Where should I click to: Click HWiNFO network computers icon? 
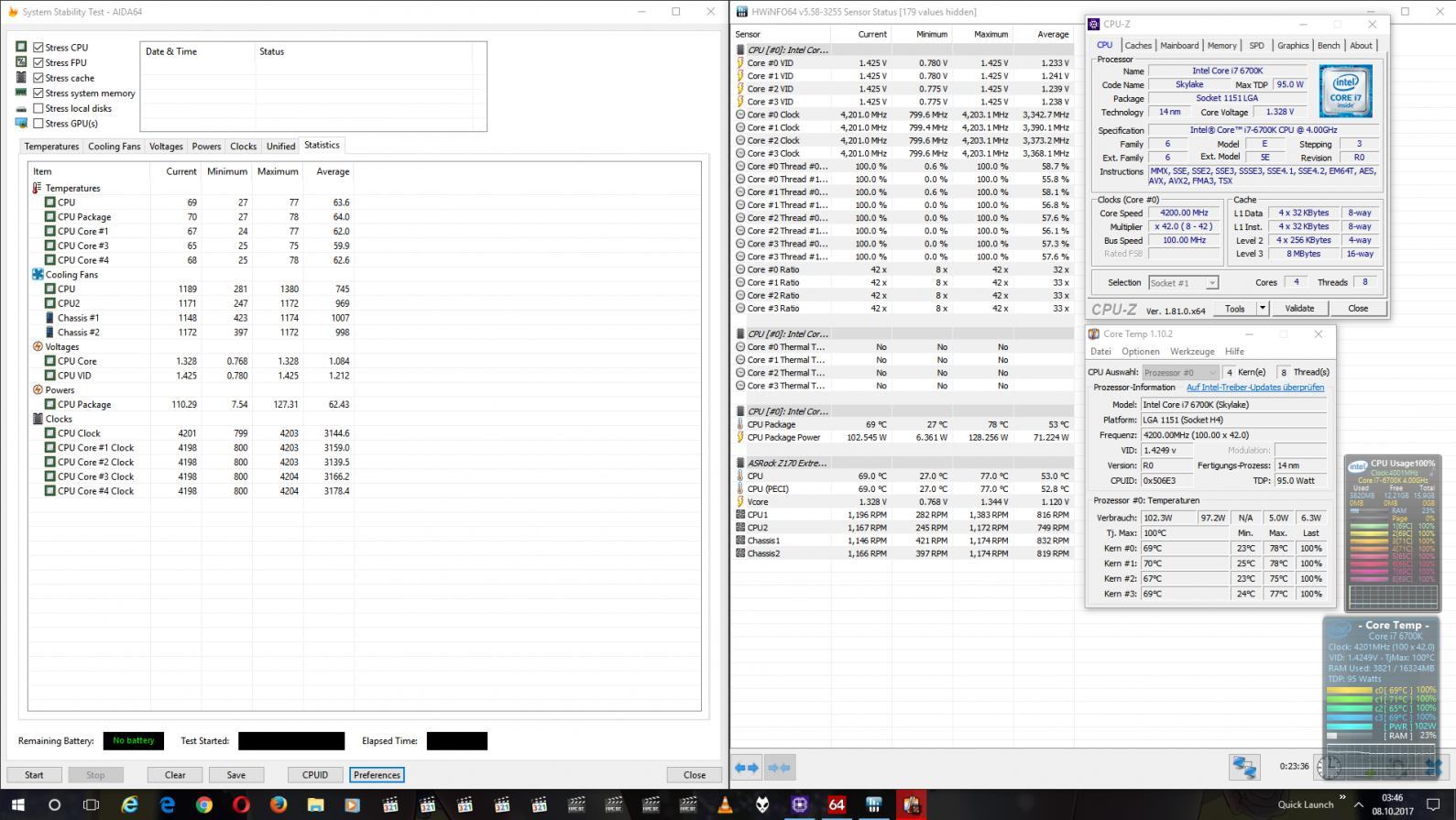click(x=1244, y=767)
